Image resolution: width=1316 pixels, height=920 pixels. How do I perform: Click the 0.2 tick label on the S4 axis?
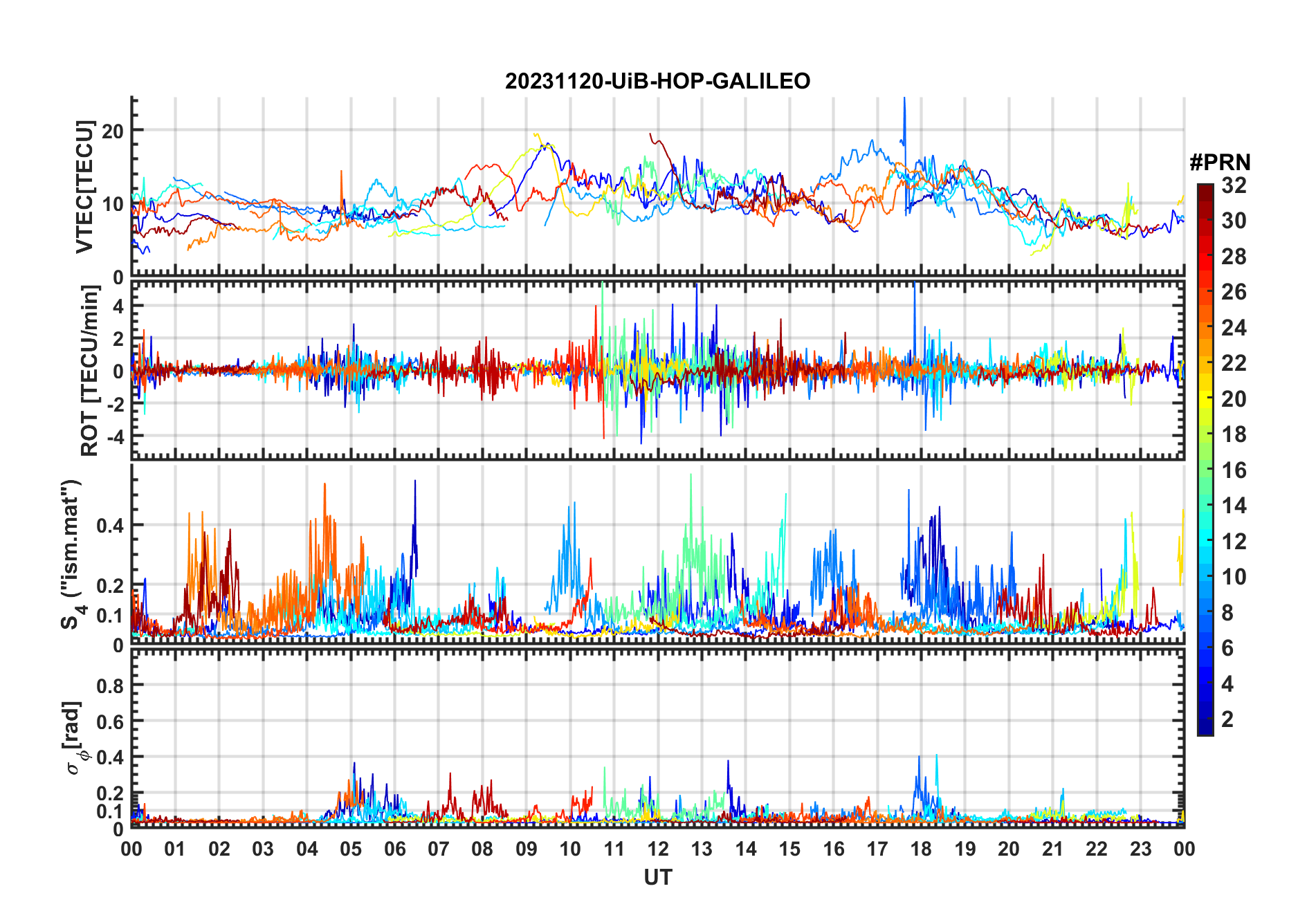point(110,585)
